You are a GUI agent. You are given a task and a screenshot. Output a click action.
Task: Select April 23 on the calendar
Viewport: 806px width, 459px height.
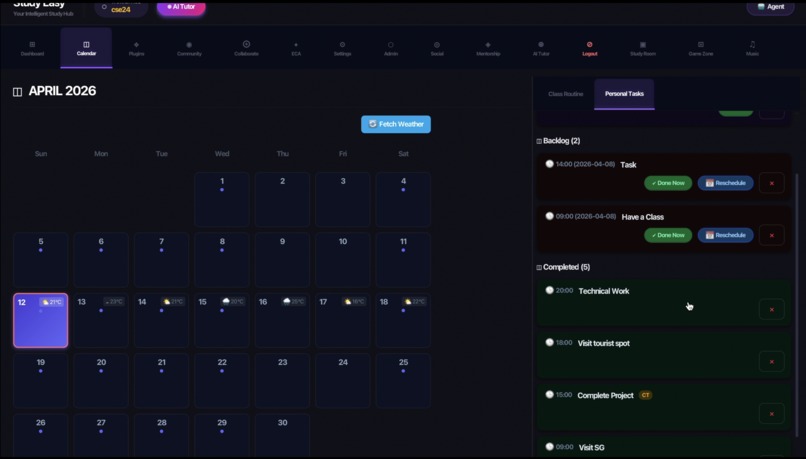pyautogui.click(x=283, y=380)
